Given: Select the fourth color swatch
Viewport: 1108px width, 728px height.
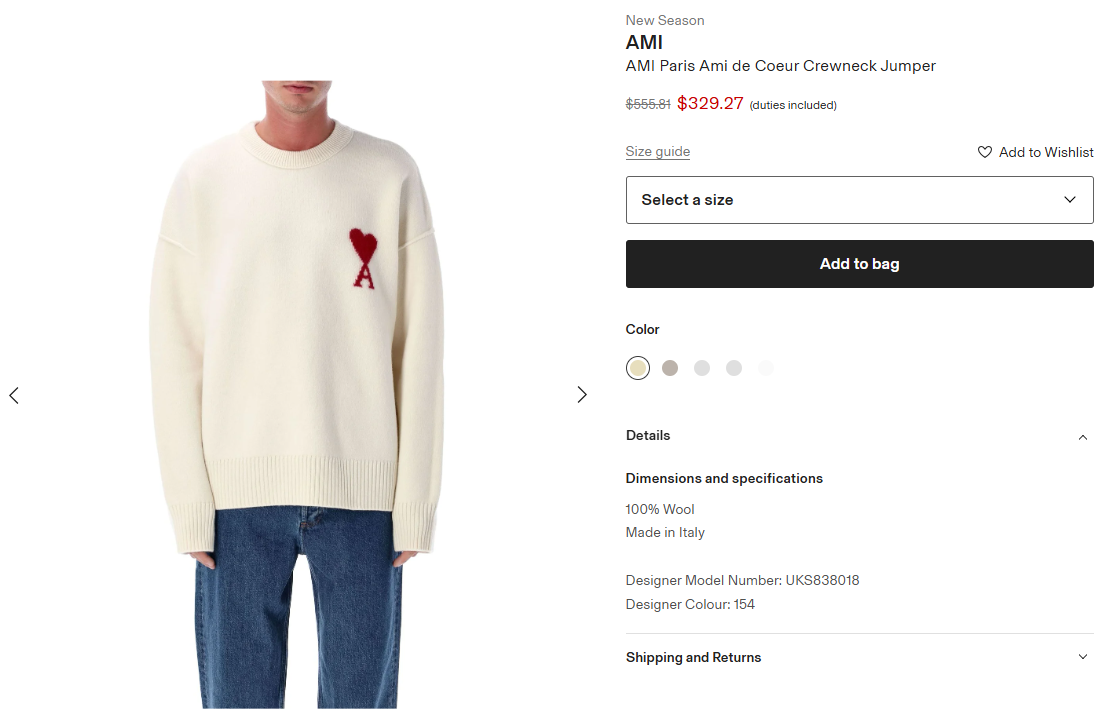Looking at the screenshot, I should click(x=734, y=368).
